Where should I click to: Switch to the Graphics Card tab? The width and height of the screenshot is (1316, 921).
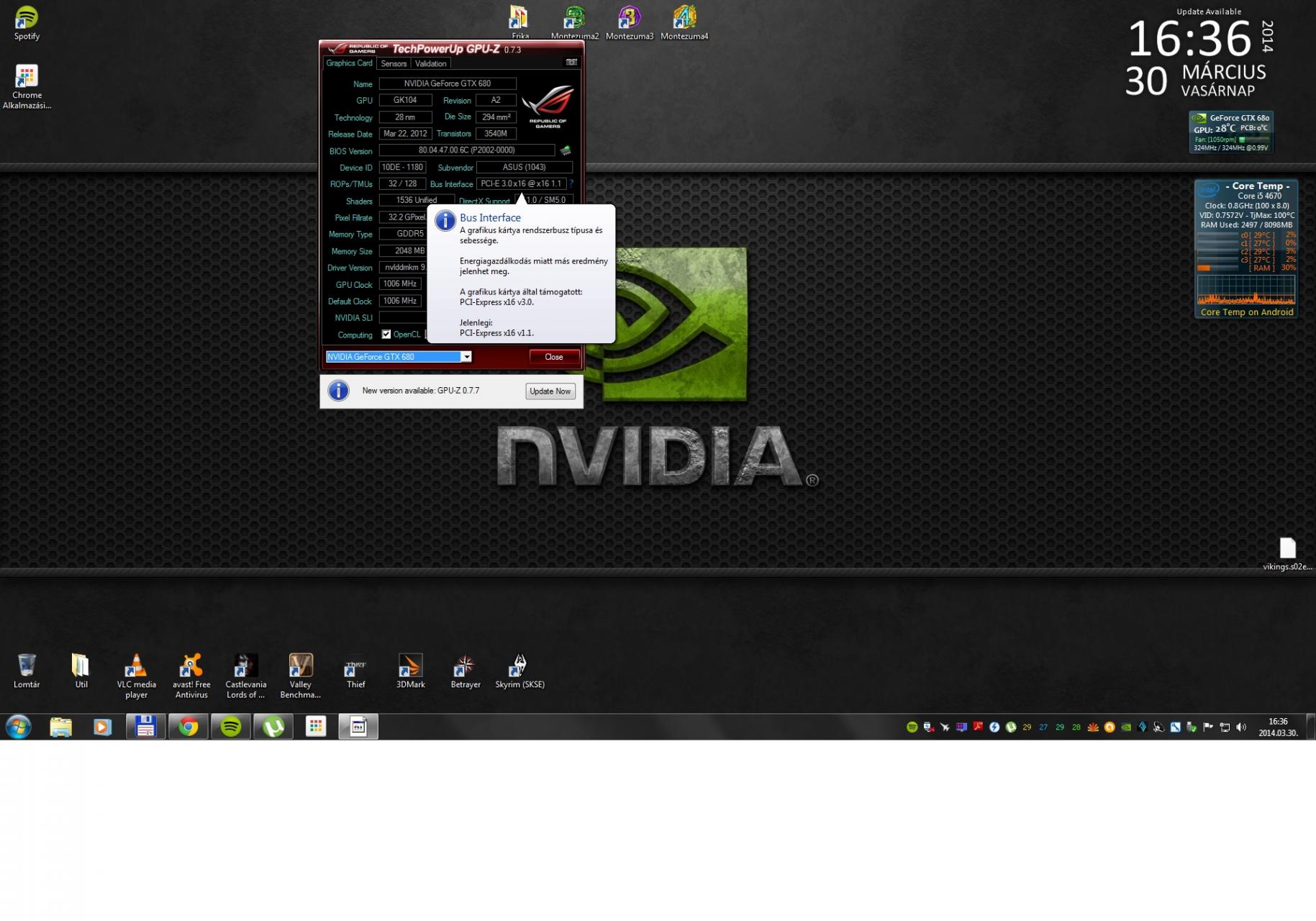[349, 63]
